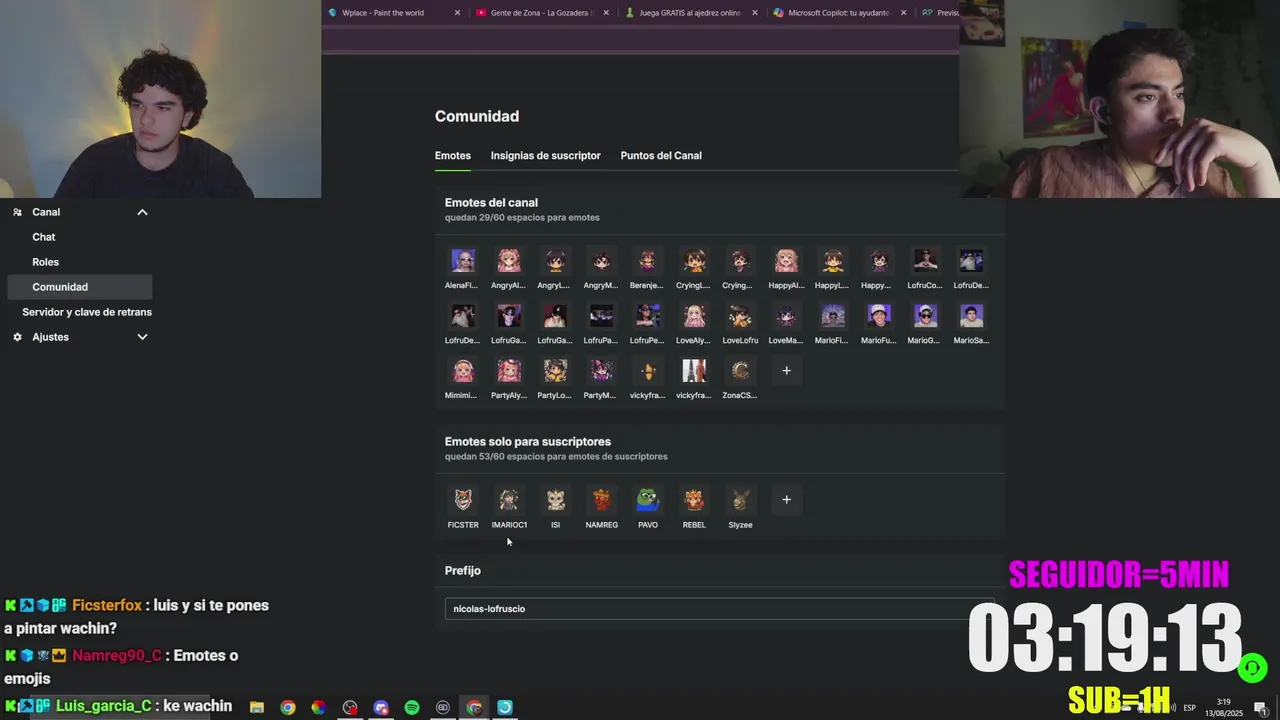The width and height of the screenshot is (1280, 720).
Task: Close the ajedrez online tab
Action: coord(754,13)
